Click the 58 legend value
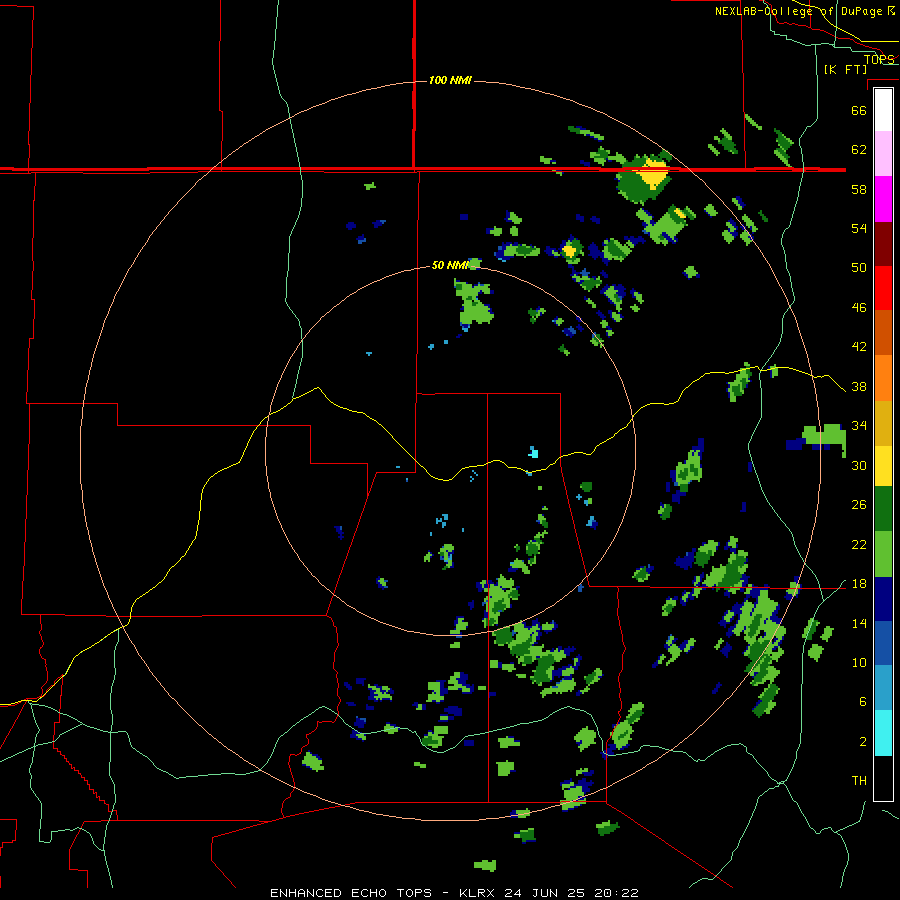 click(859, 189)
